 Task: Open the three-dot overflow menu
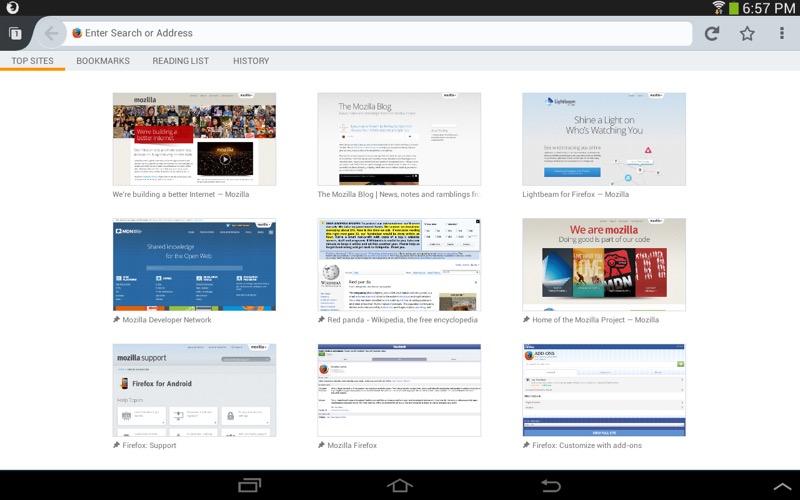[782, 33]
